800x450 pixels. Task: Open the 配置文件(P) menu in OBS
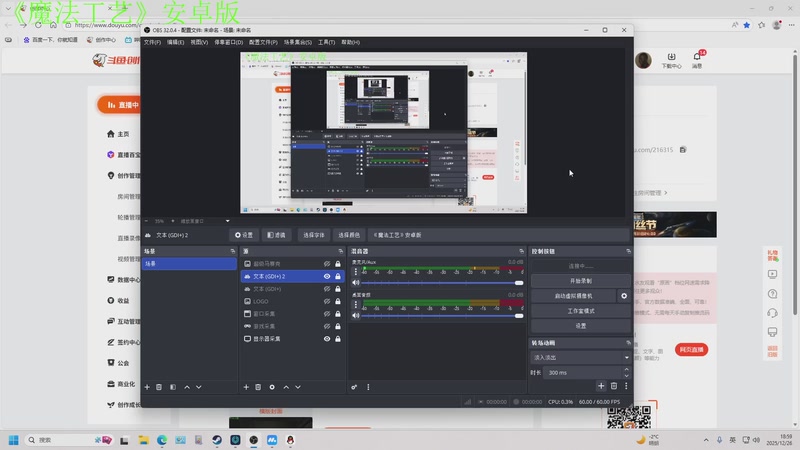pyautogui.click(x=263, y=42)
